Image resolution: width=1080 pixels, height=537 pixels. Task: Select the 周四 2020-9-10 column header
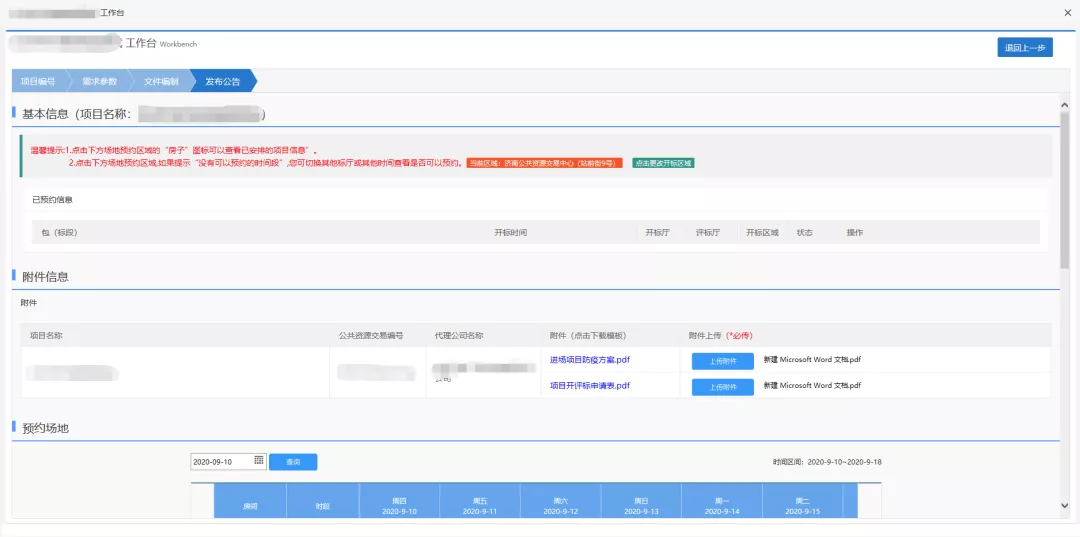[x=399, y=505]
